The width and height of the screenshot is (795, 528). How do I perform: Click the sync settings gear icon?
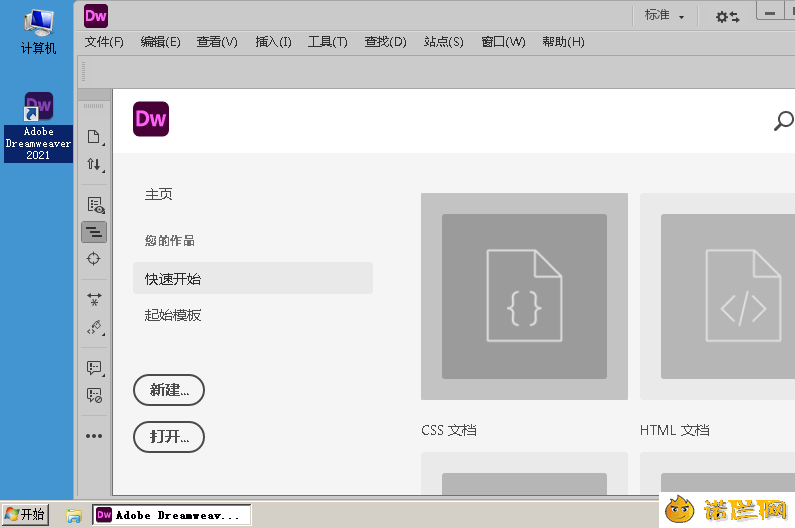point(727,17)
